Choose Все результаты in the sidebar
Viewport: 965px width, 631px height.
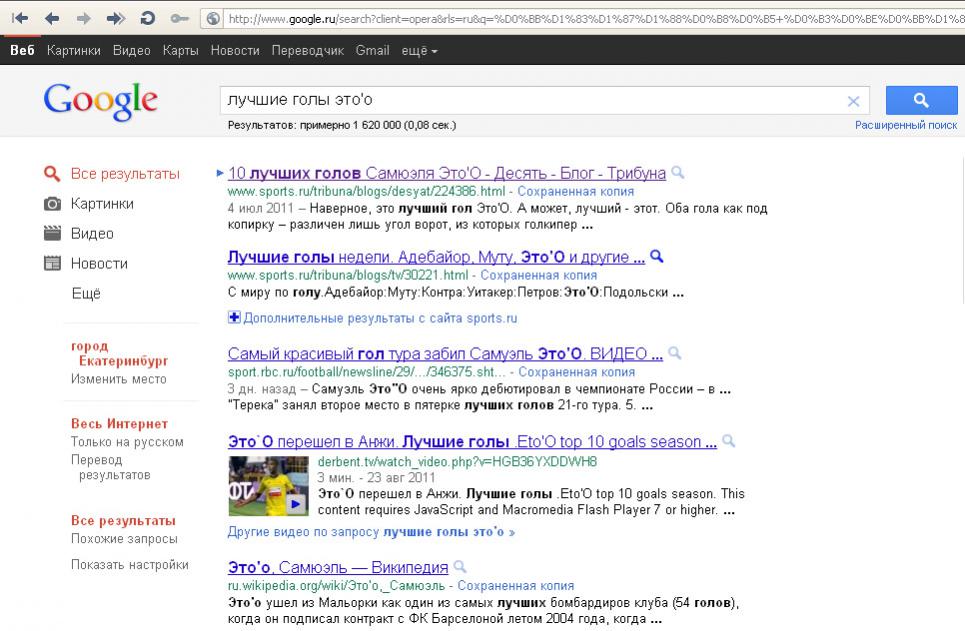pos(125,174)
